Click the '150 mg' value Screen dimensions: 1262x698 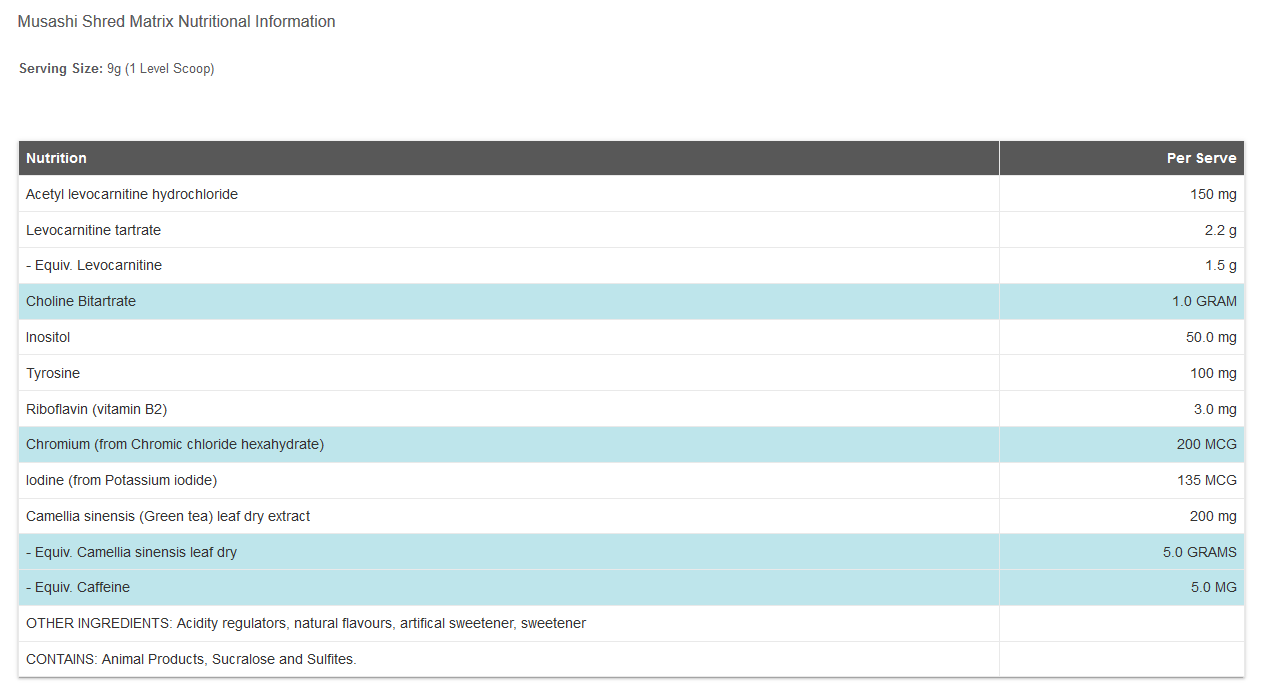[1213, 194]
